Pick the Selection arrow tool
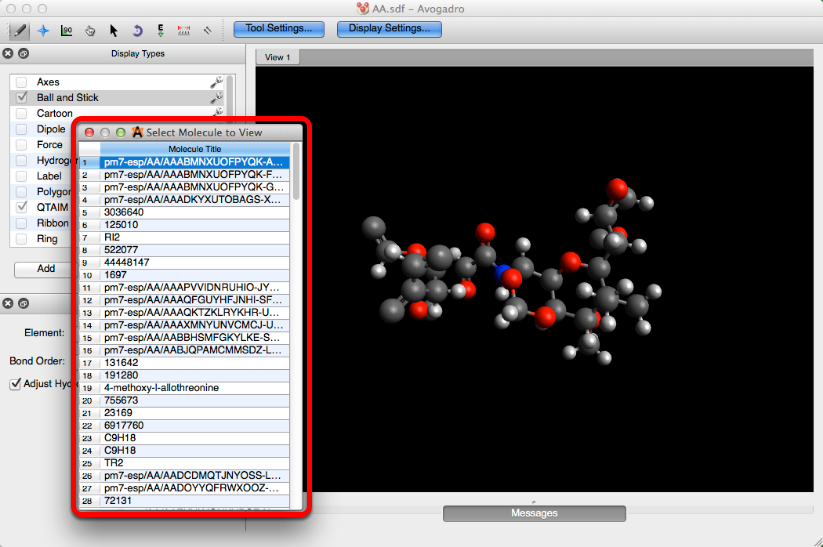Screen dimensions: 823x547 pos(114,30)
